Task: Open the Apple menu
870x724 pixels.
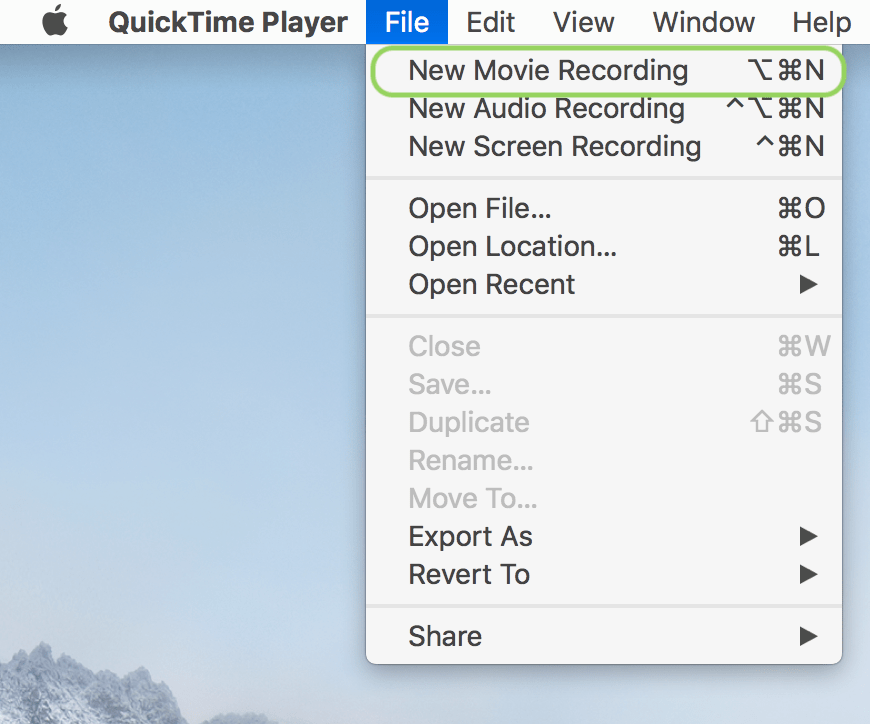Action: click(54, 22)
